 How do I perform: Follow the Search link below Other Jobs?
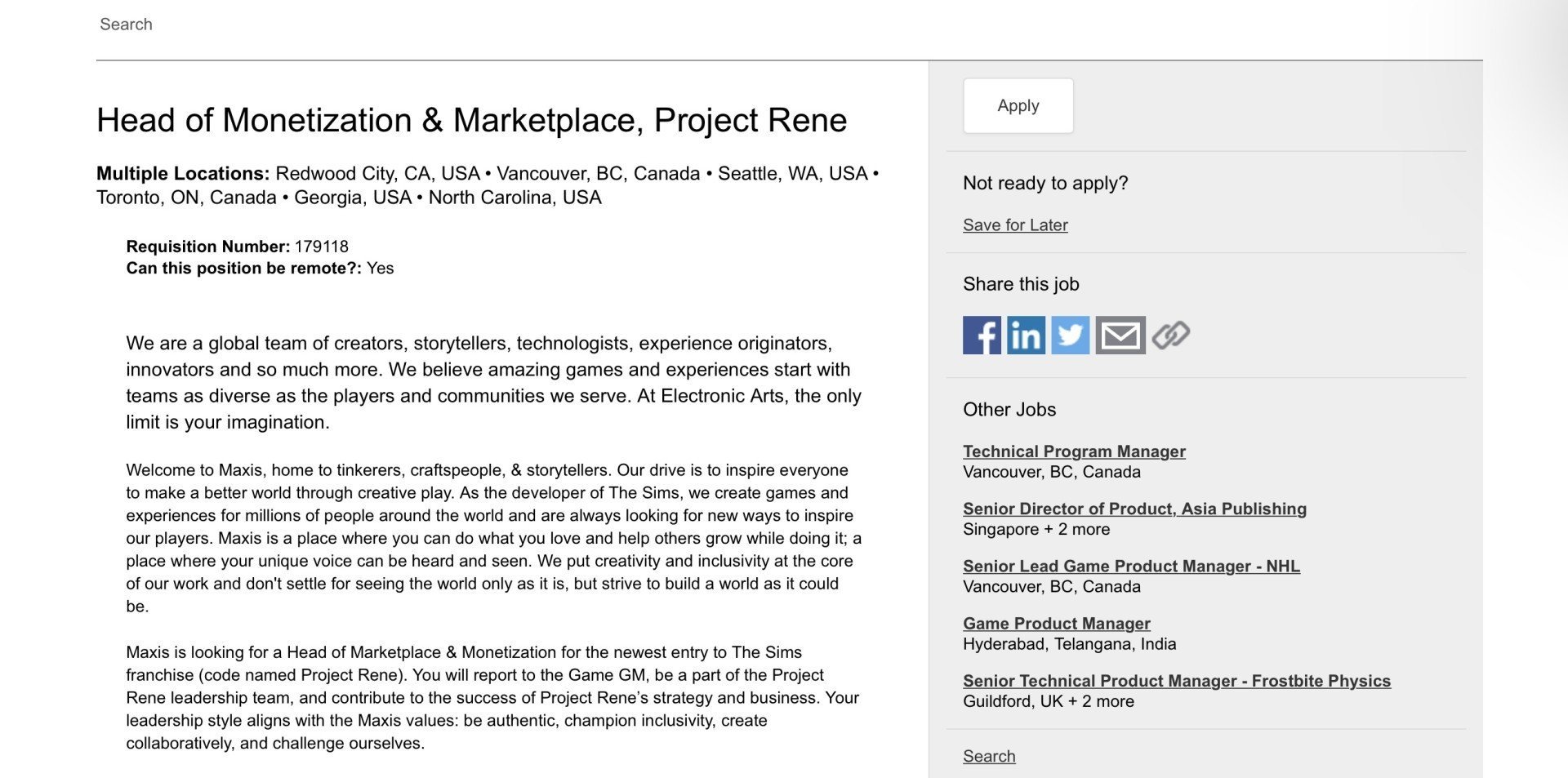pos(989,756)
